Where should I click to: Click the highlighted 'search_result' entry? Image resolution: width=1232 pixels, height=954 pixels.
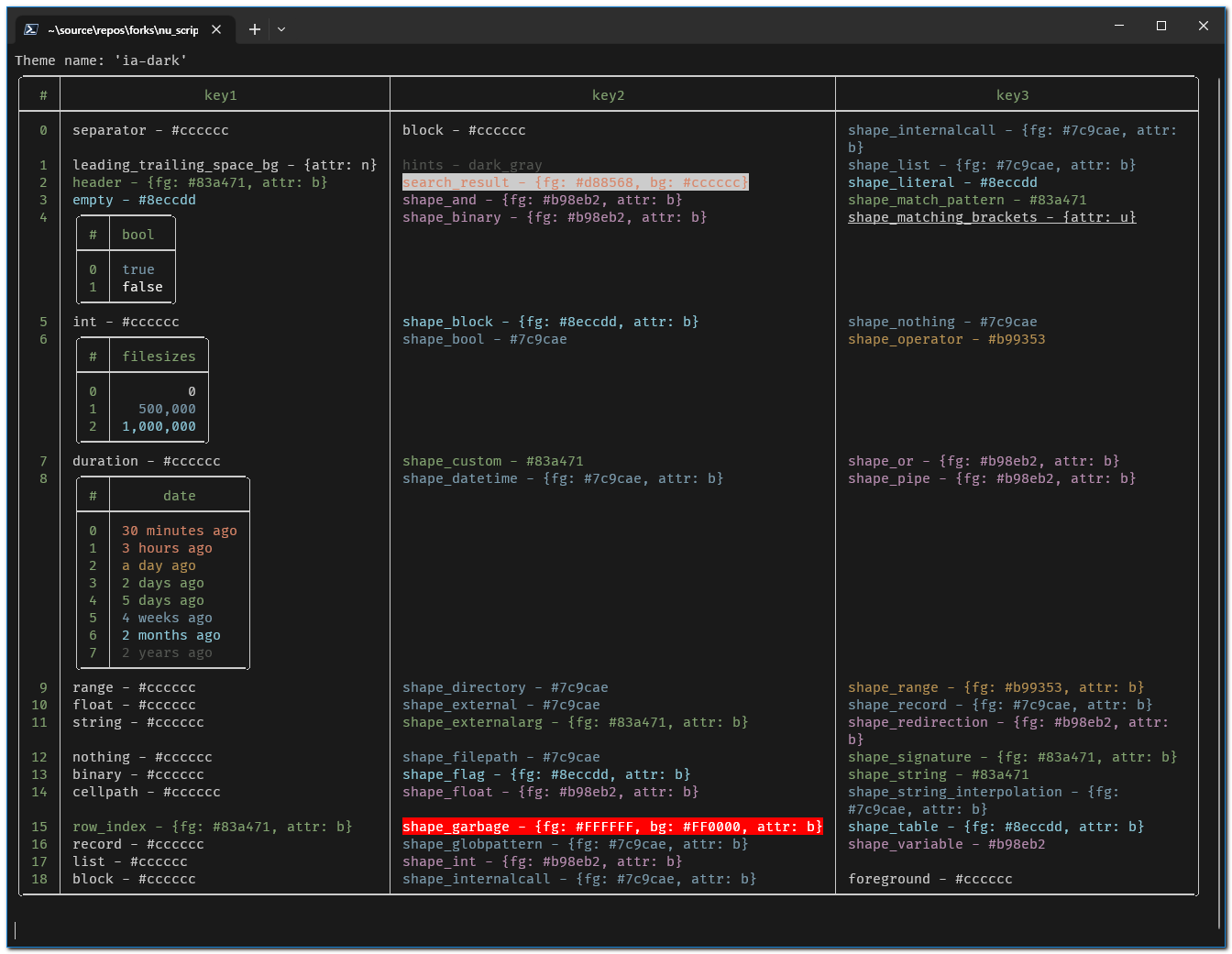click(x=576, y=182)
